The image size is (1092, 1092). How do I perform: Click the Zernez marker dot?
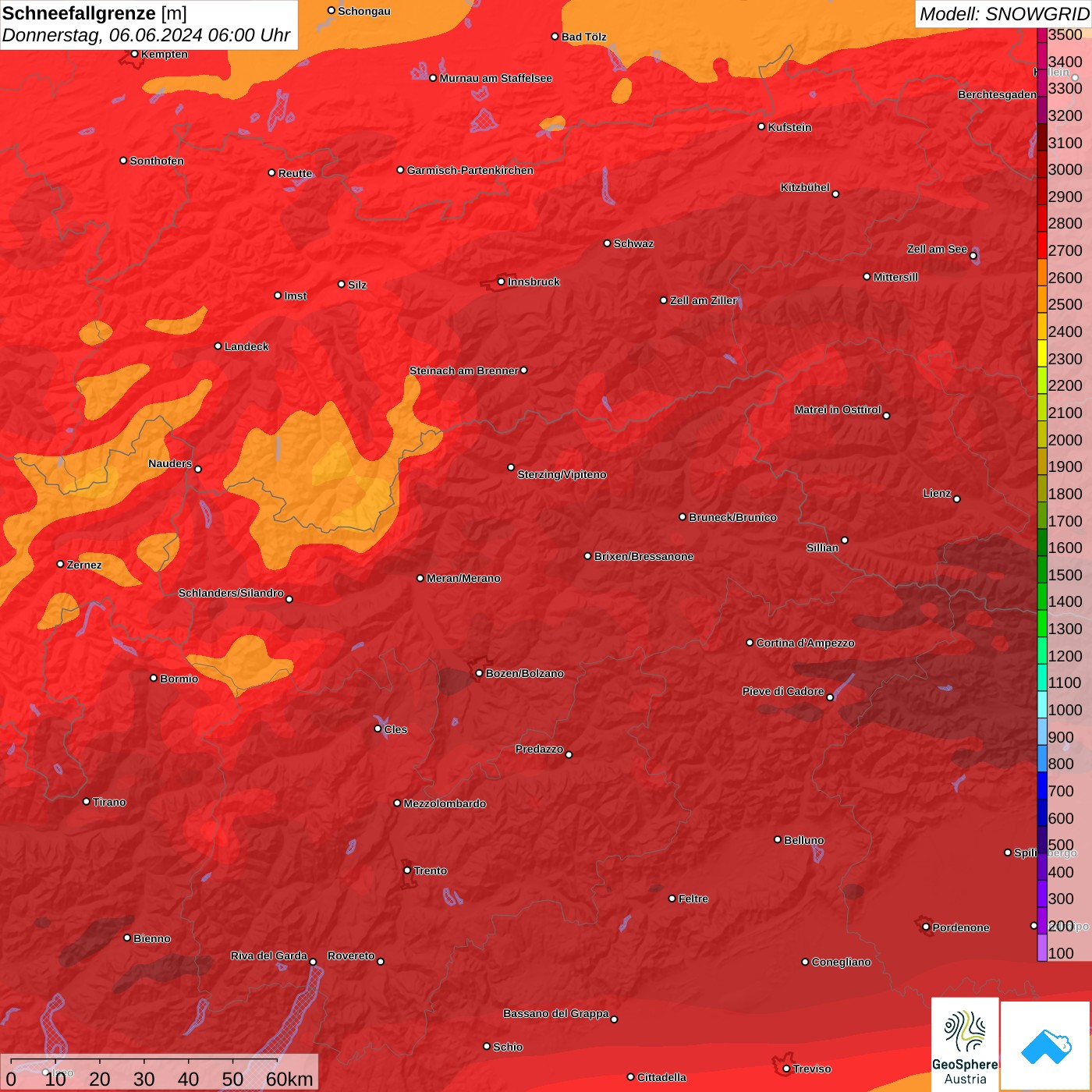(x=60, y=564)
